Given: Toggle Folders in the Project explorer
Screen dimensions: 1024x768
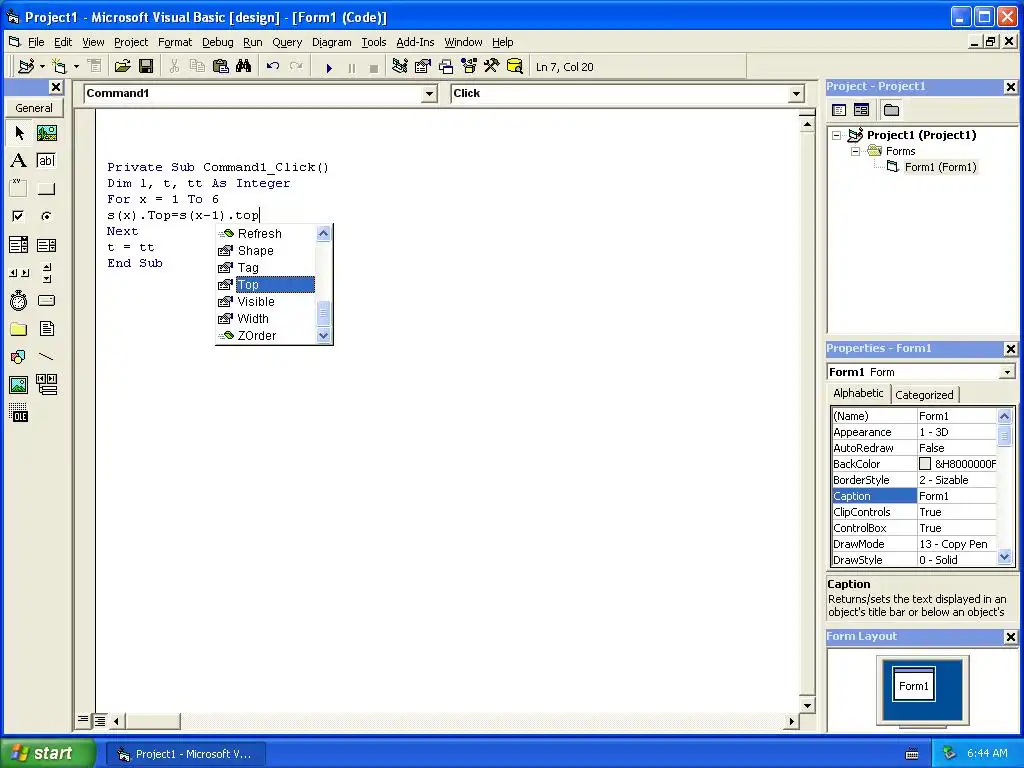Looking at the screenshot, I should tap(891, 110).
